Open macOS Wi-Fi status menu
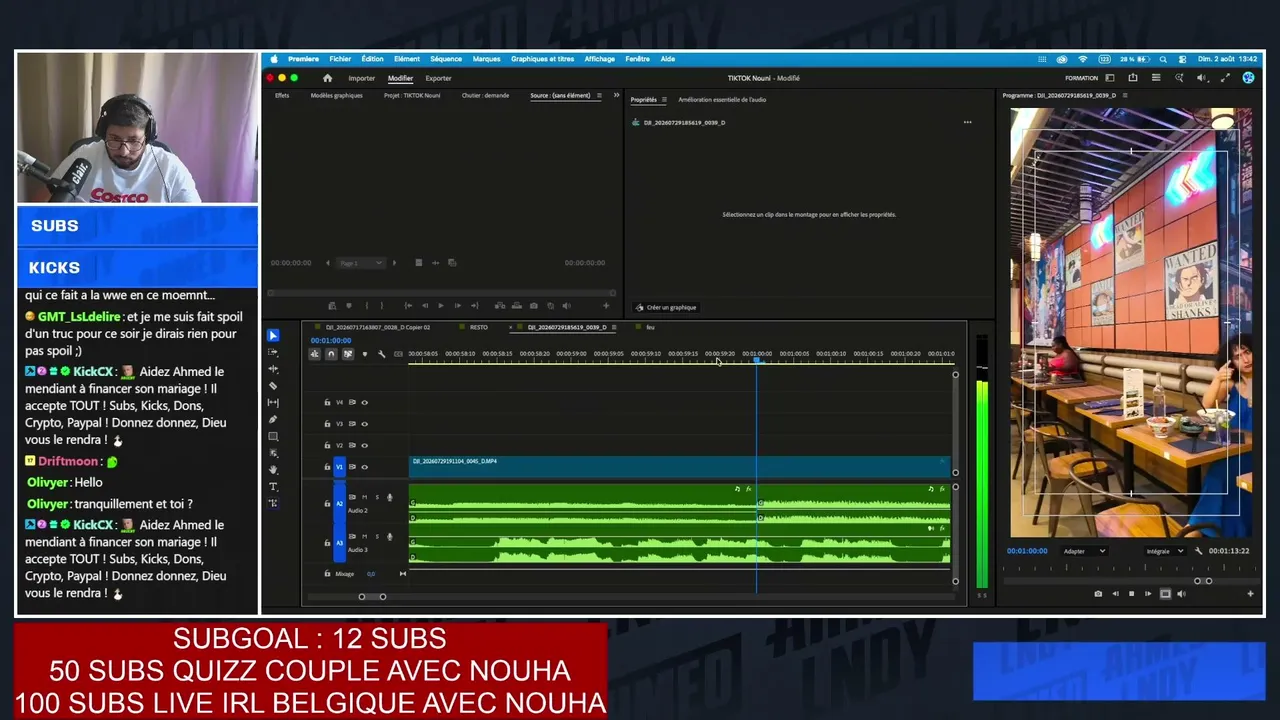This screenshot has height=720, width=1280. (1082, 59)
